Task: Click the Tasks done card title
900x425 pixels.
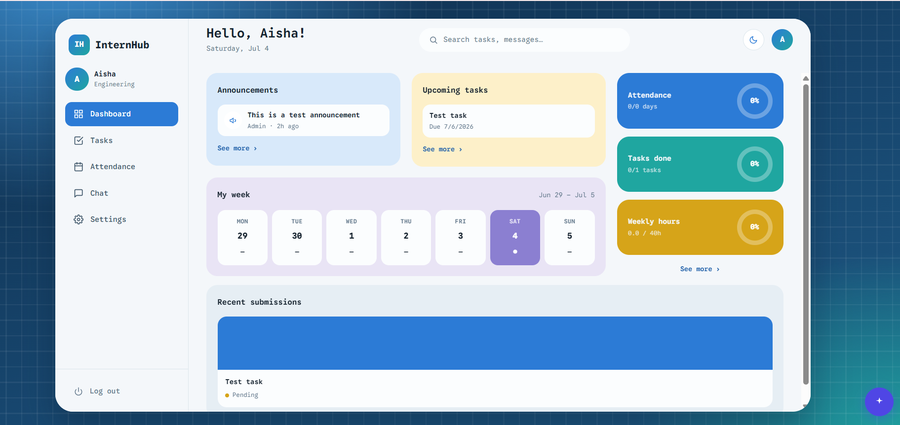Action: click(x=649, y=159)
